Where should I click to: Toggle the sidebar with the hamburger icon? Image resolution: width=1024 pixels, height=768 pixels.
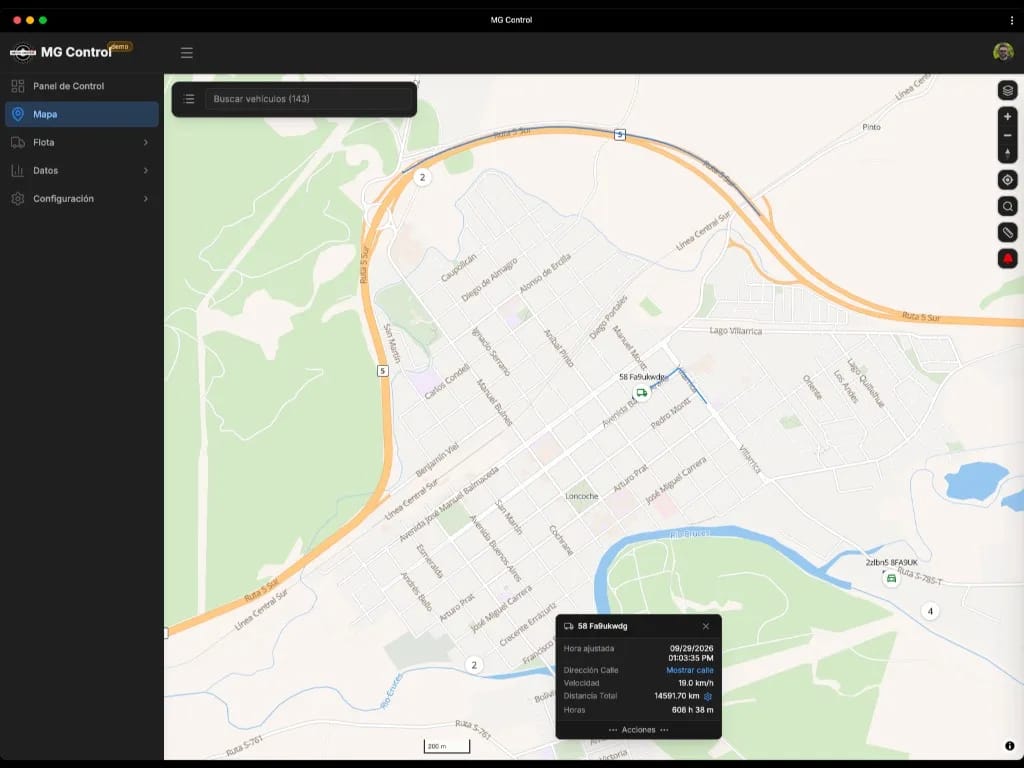187,53
